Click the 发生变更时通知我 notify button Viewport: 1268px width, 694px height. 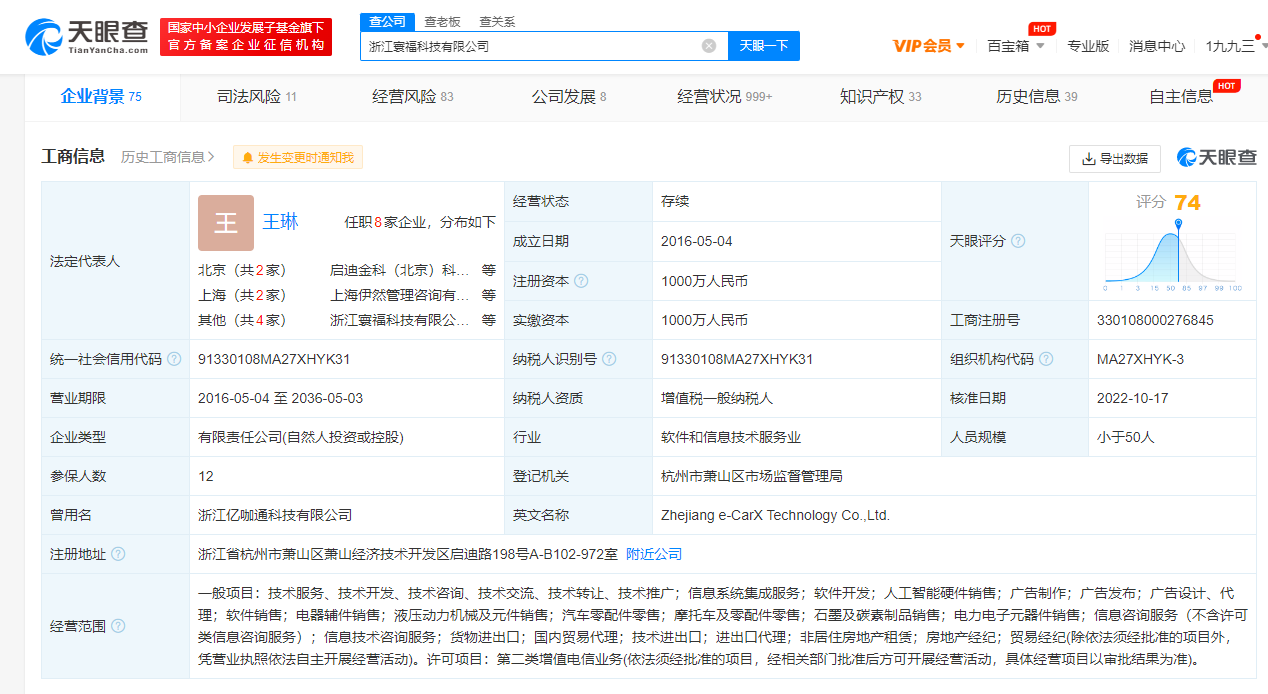tap(298, 157)
